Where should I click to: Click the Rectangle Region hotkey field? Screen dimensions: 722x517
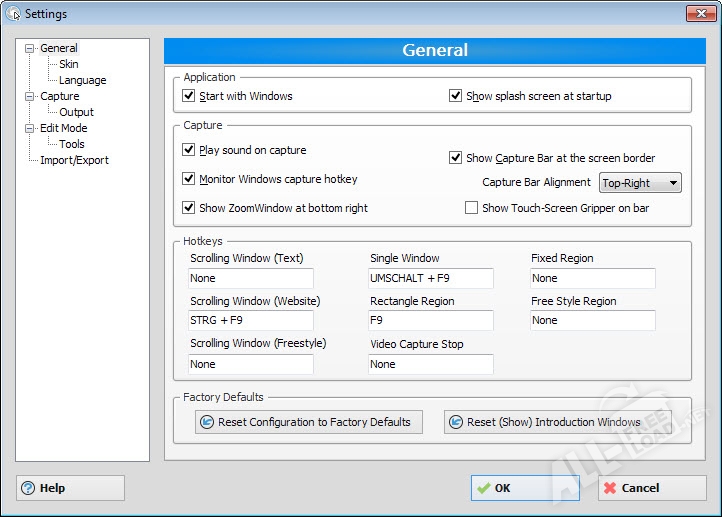(x=431, y=321)
